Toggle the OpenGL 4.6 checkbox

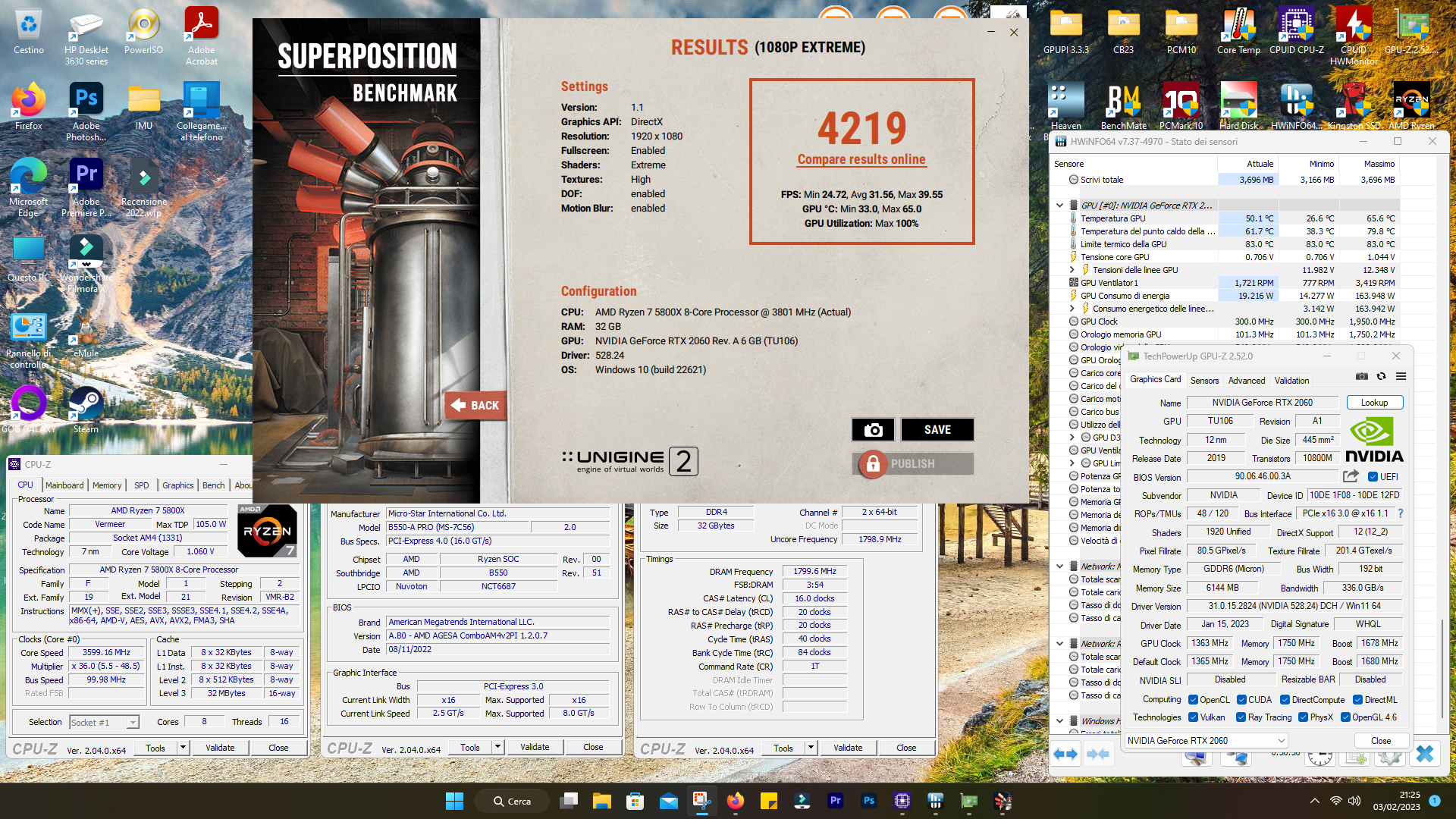coord(1345,717)
